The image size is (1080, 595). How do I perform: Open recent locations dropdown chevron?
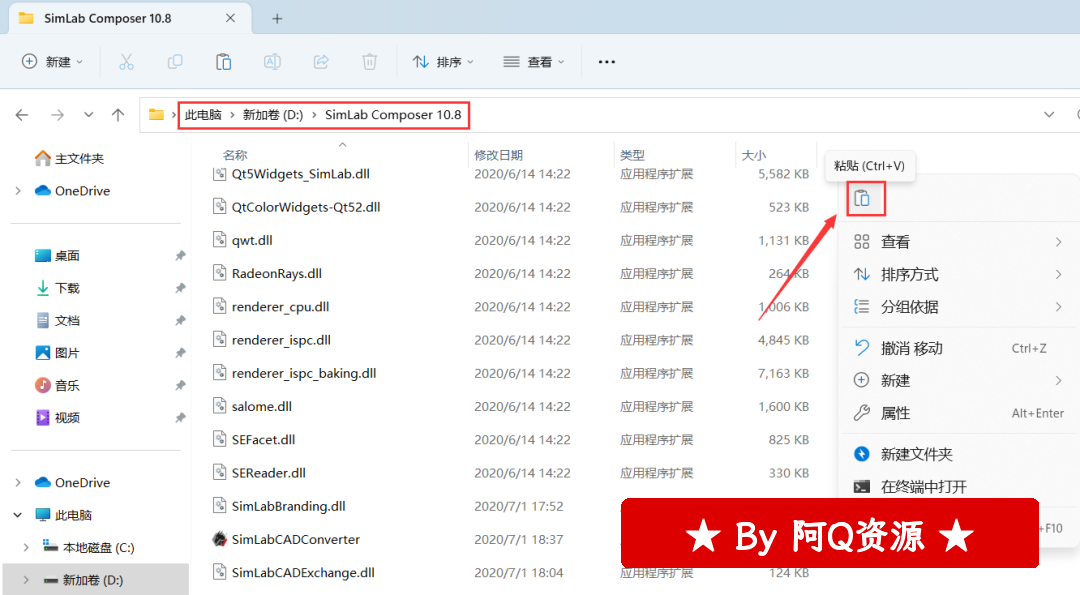pyautogui.click(x=89, y=115)
